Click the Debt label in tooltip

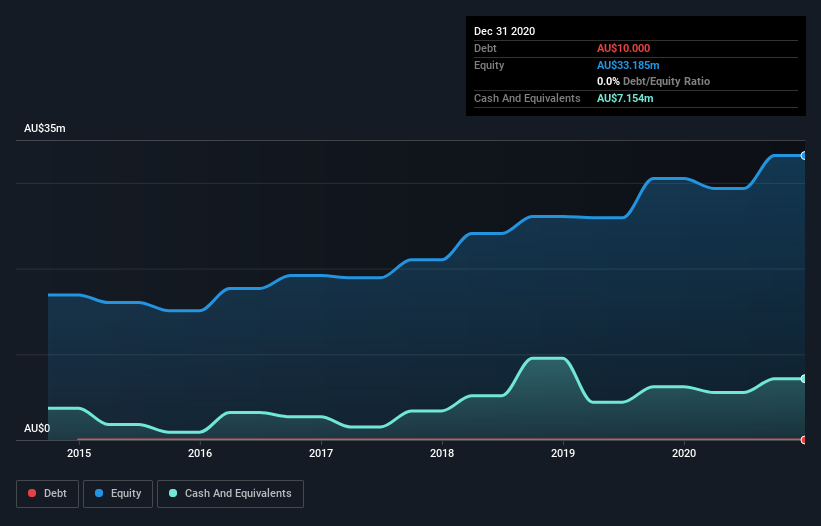click(485, 48)
